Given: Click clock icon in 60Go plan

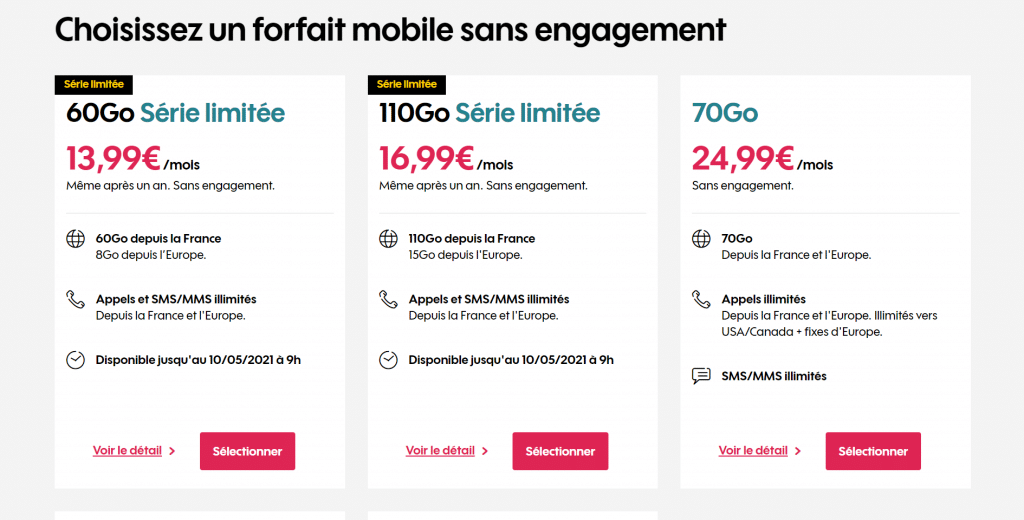Looking at the screenshot, I should [75, 360].
